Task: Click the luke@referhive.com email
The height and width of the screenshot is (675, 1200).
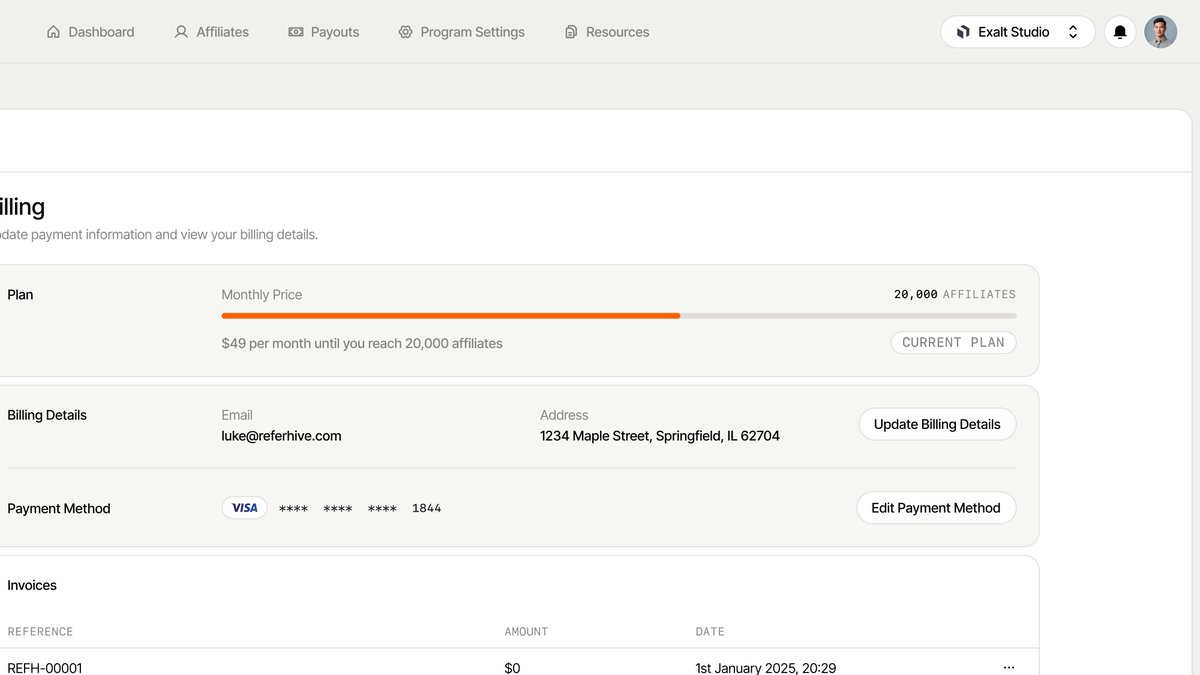Action: tap(281, 436)
